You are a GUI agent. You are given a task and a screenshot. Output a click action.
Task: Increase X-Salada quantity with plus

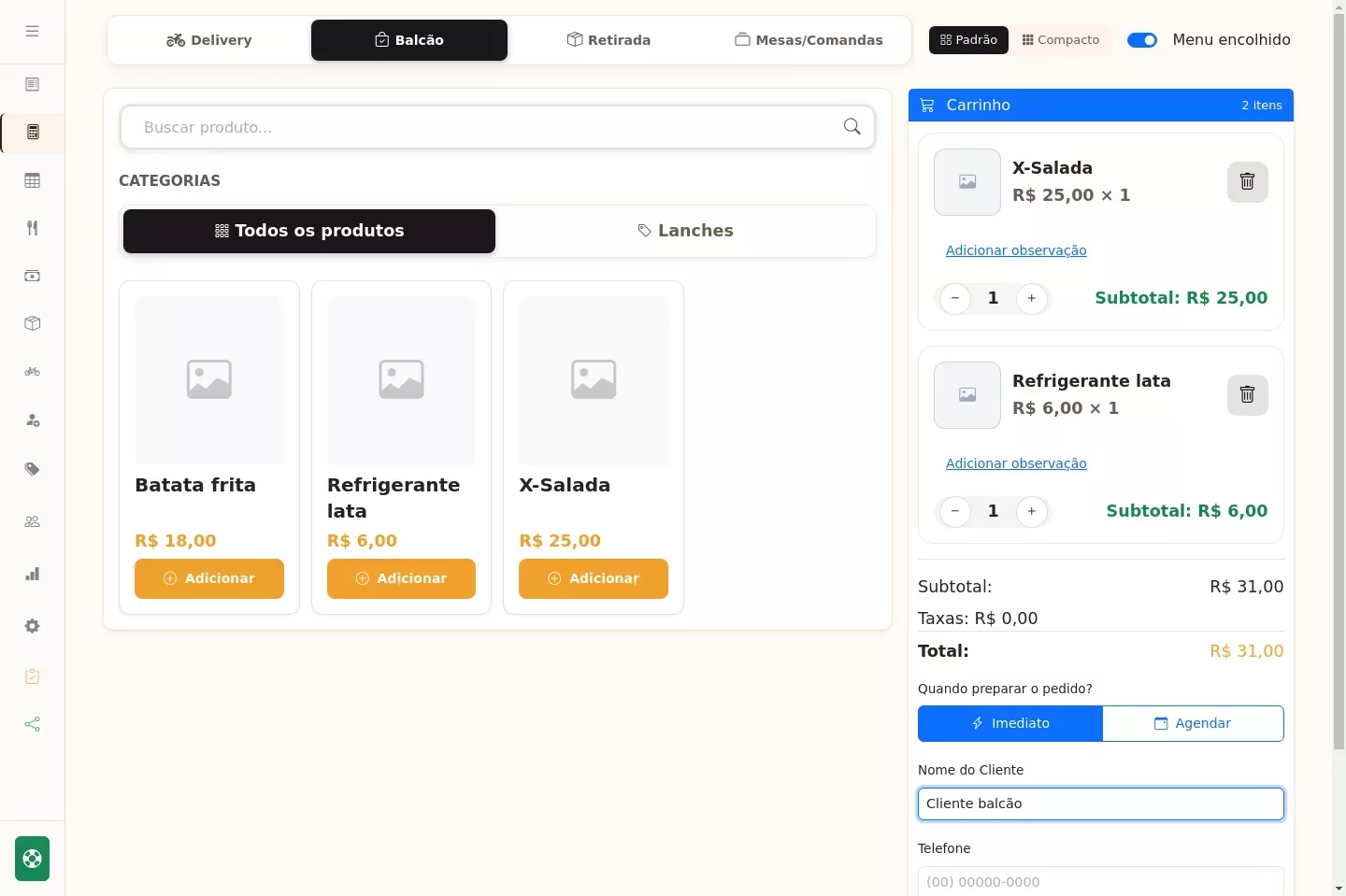click(x=1031, y=298)
